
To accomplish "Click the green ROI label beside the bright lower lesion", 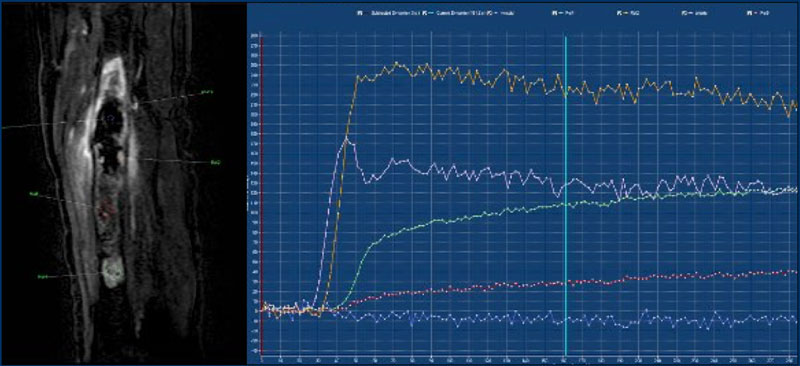I will pyautogui.click(x=43, y=276).
